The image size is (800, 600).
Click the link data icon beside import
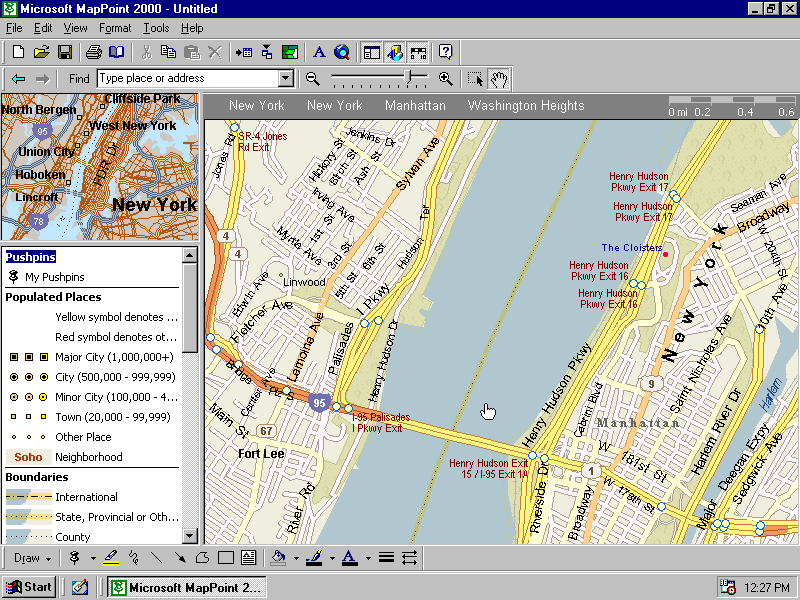tap(267, 52)
